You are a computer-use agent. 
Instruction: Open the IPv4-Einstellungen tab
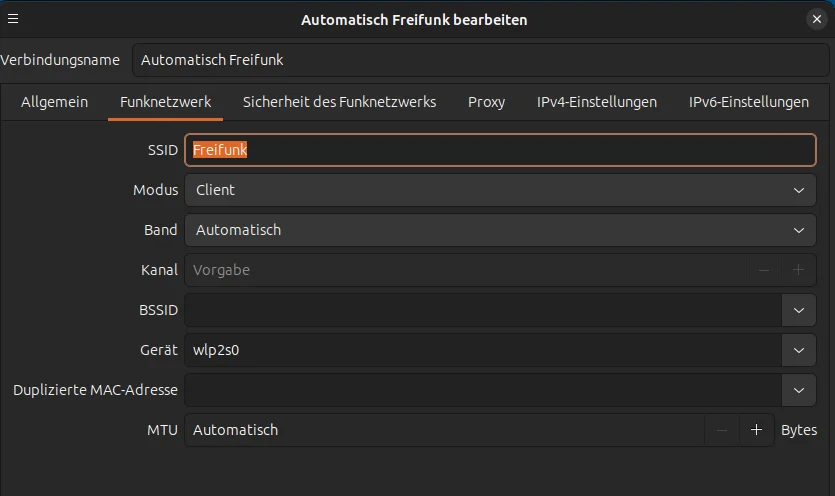(x=596, y=102)
